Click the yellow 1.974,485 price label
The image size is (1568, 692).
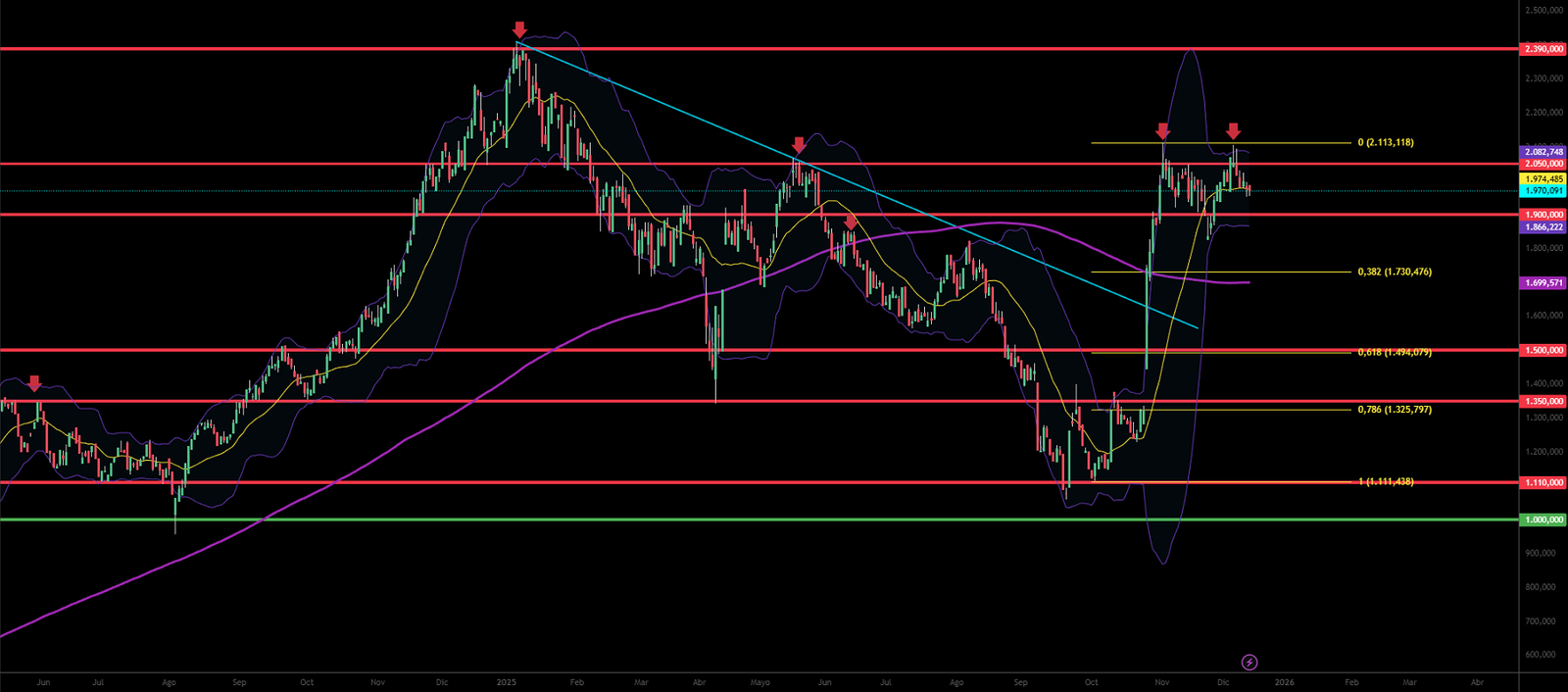[x=1543, y=179]
